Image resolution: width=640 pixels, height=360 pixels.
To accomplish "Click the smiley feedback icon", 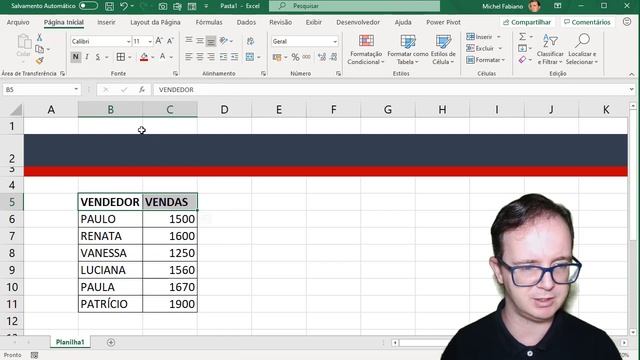I will (627, 22).
